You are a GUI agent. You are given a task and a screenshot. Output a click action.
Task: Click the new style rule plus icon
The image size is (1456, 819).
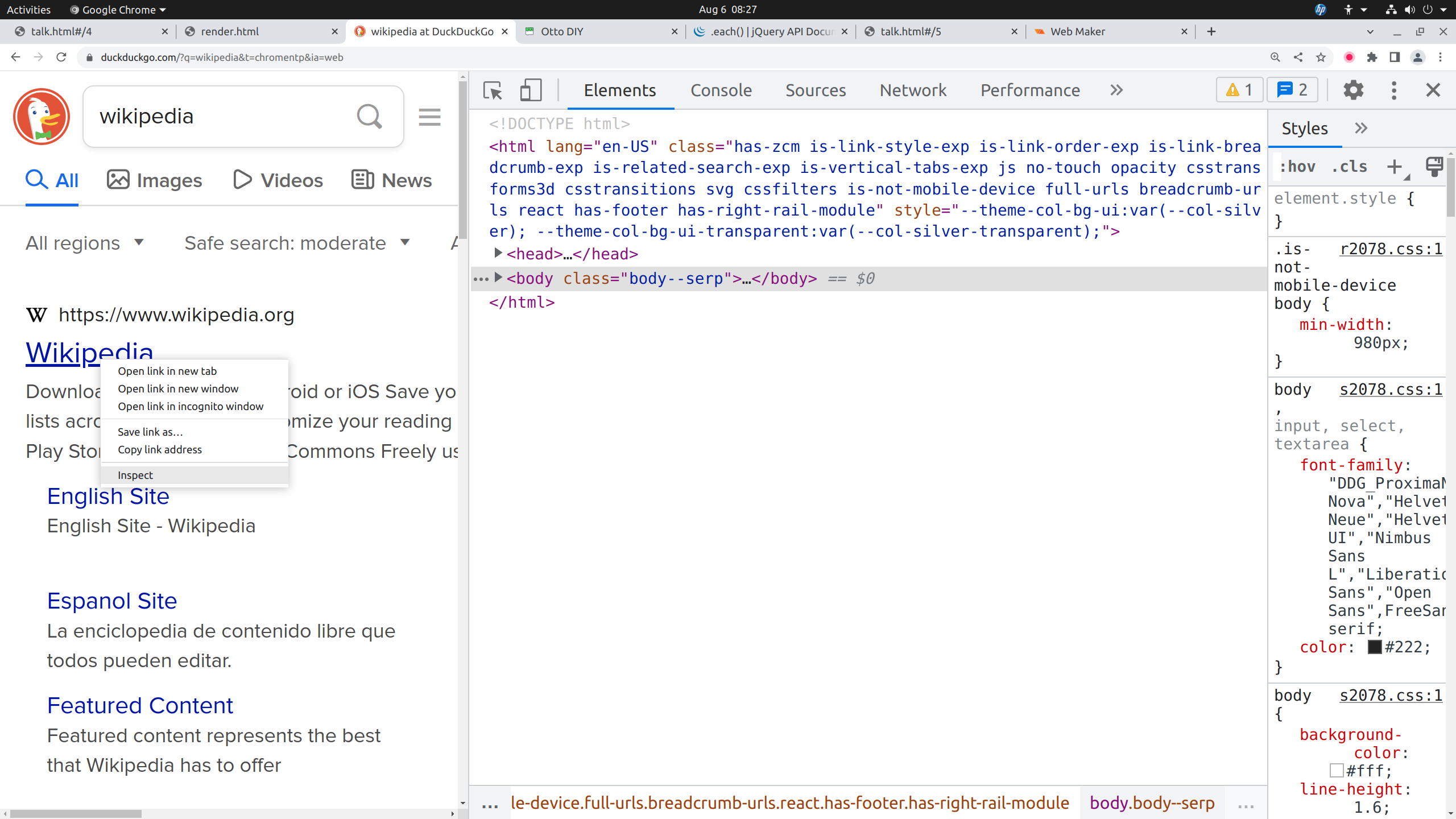pyautogui.click(x=1394, y=167)
